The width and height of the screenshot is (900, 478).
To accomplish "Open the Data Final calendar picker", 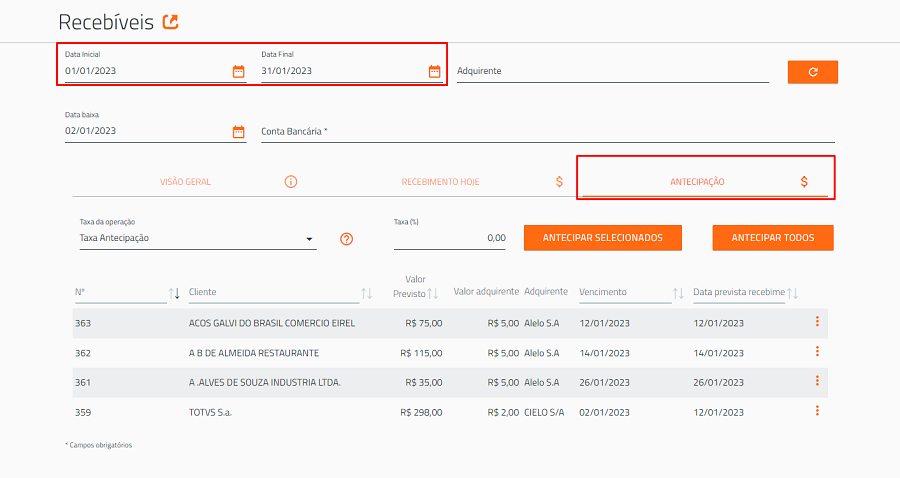I will click(x=435, y=71).
